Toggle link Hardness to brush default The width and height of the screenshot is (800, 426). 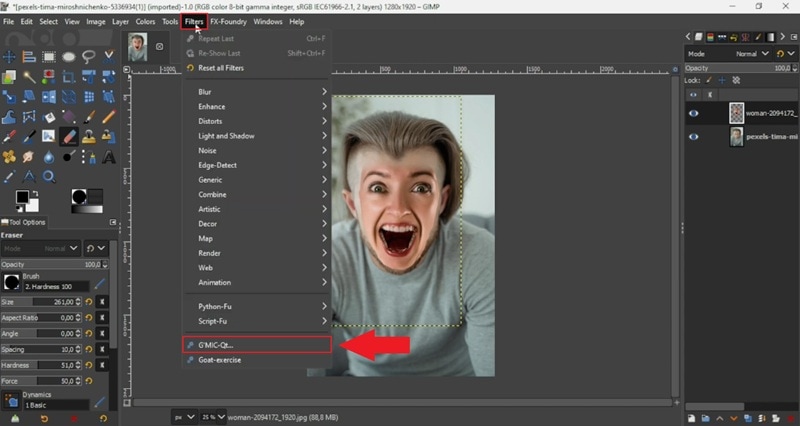tap(102, 365)
